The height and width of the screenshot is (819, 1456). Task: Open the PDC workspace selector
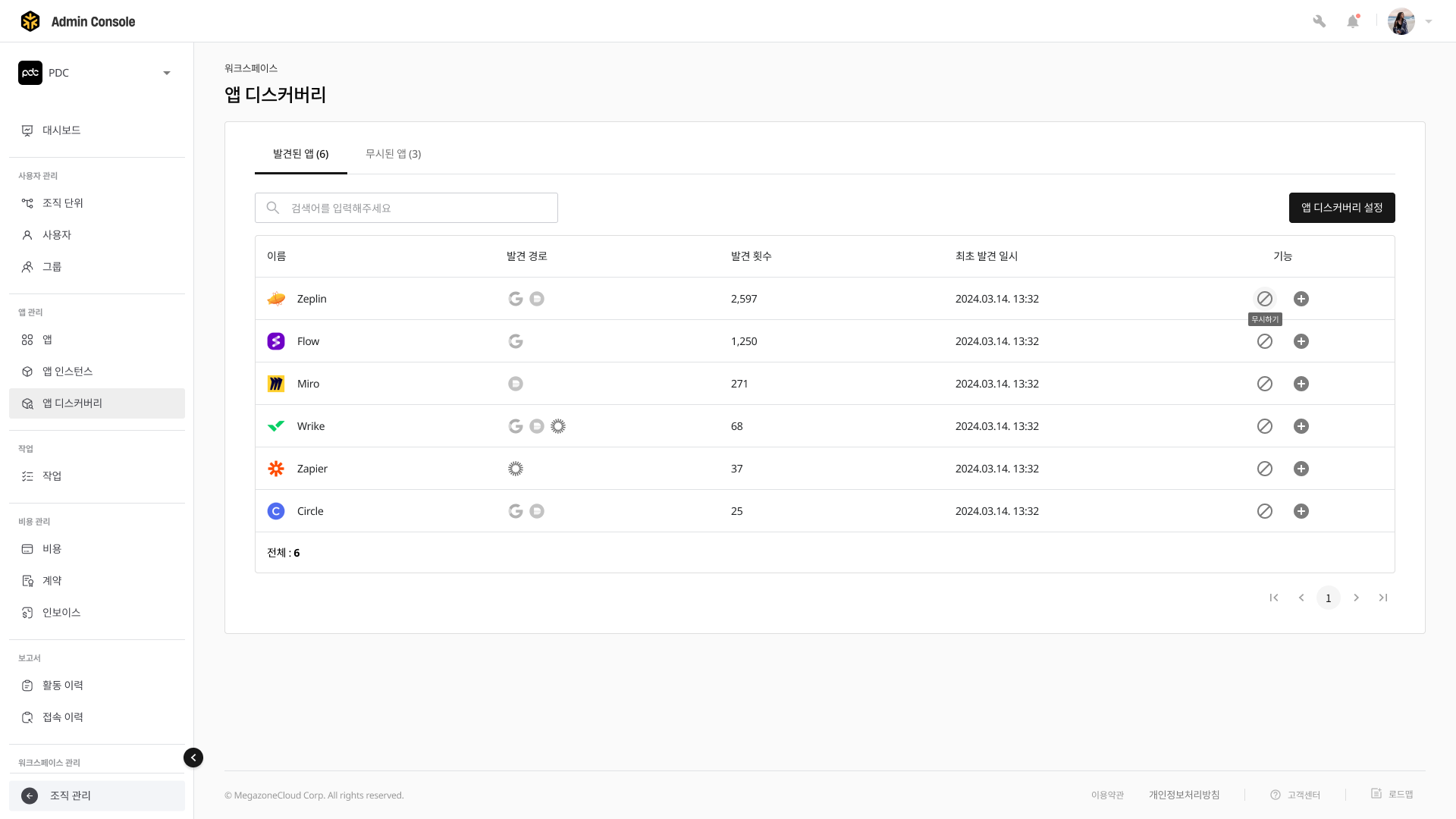click(x=96, y=73)
